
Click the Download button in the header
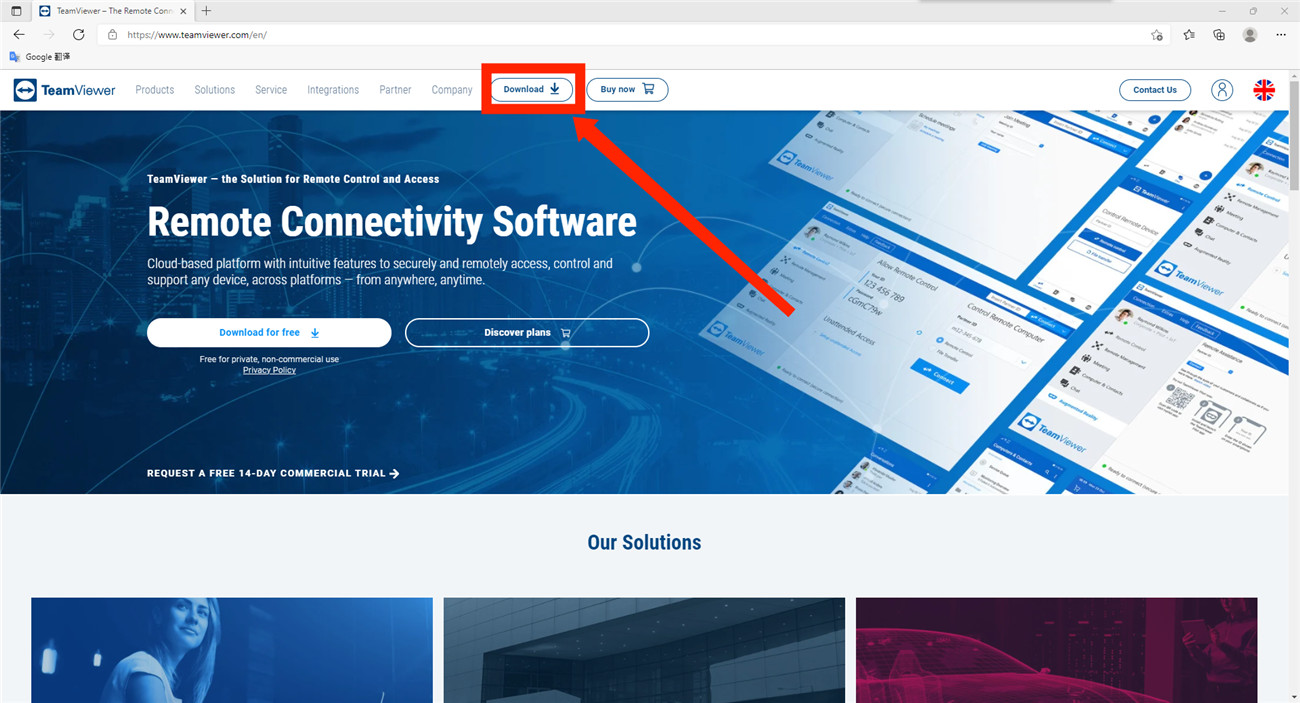coord(532,89)
